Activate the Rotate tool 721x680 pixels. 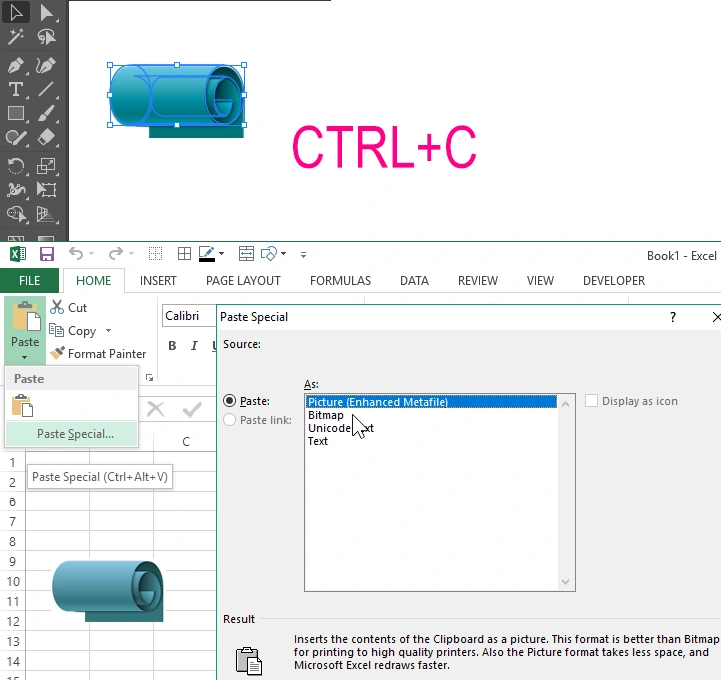(x=16, y=165)
